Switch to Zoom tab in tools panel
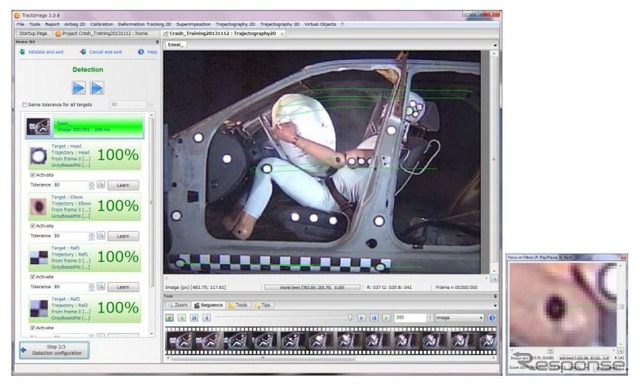 178,305
